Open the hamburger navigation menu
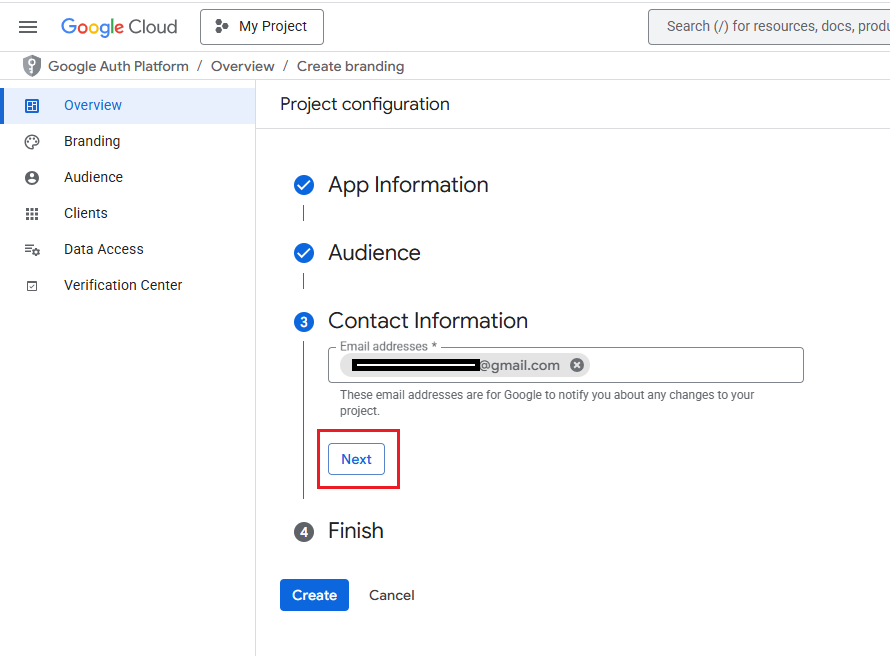Viewport: 890px width, 656px height. (x=28, y=27)
